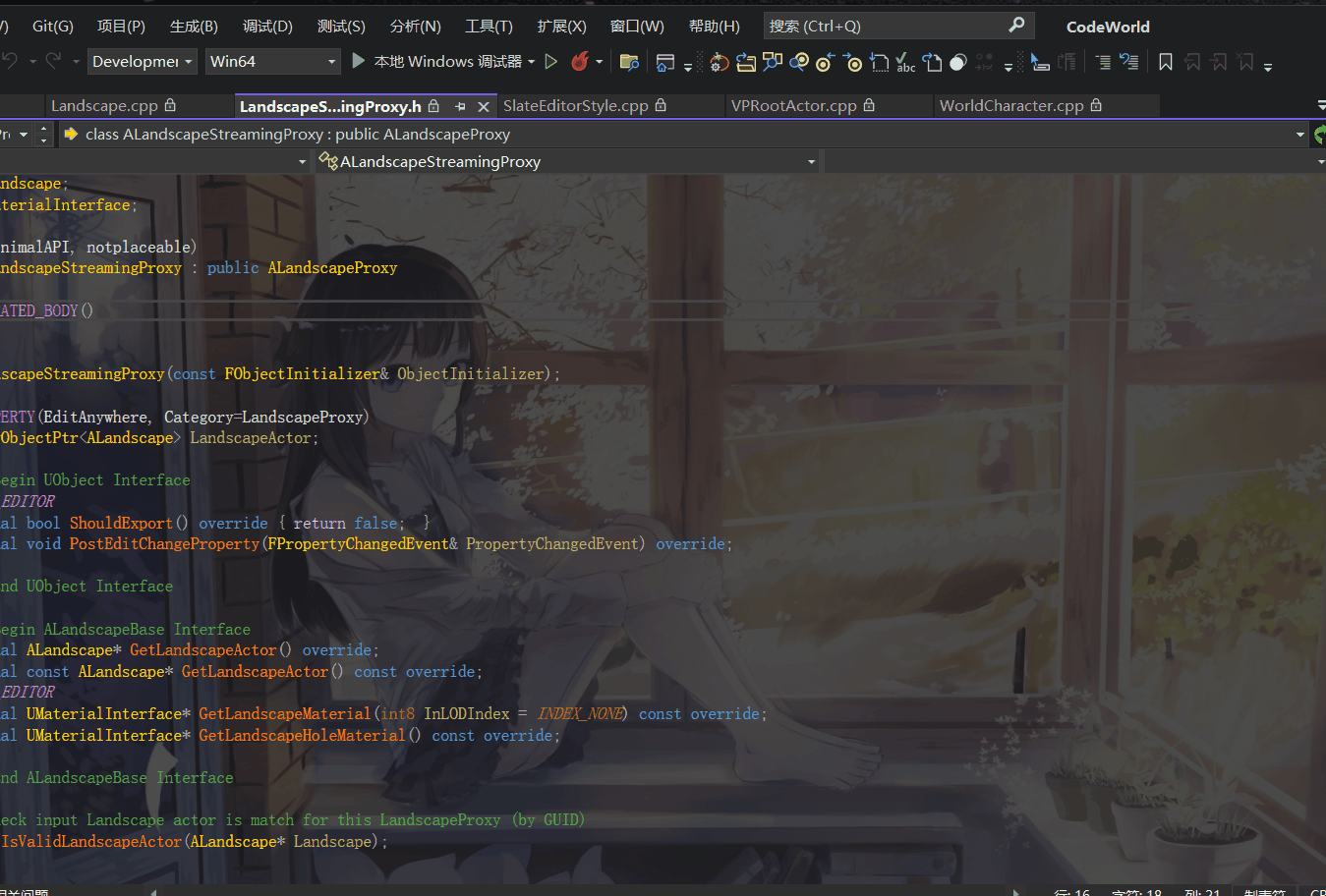Image resolution: width=1326 pixels, height=896 pixels.
Task: Click the greyed-out lines toolbar icon
Action: [x=1067, y=62]
